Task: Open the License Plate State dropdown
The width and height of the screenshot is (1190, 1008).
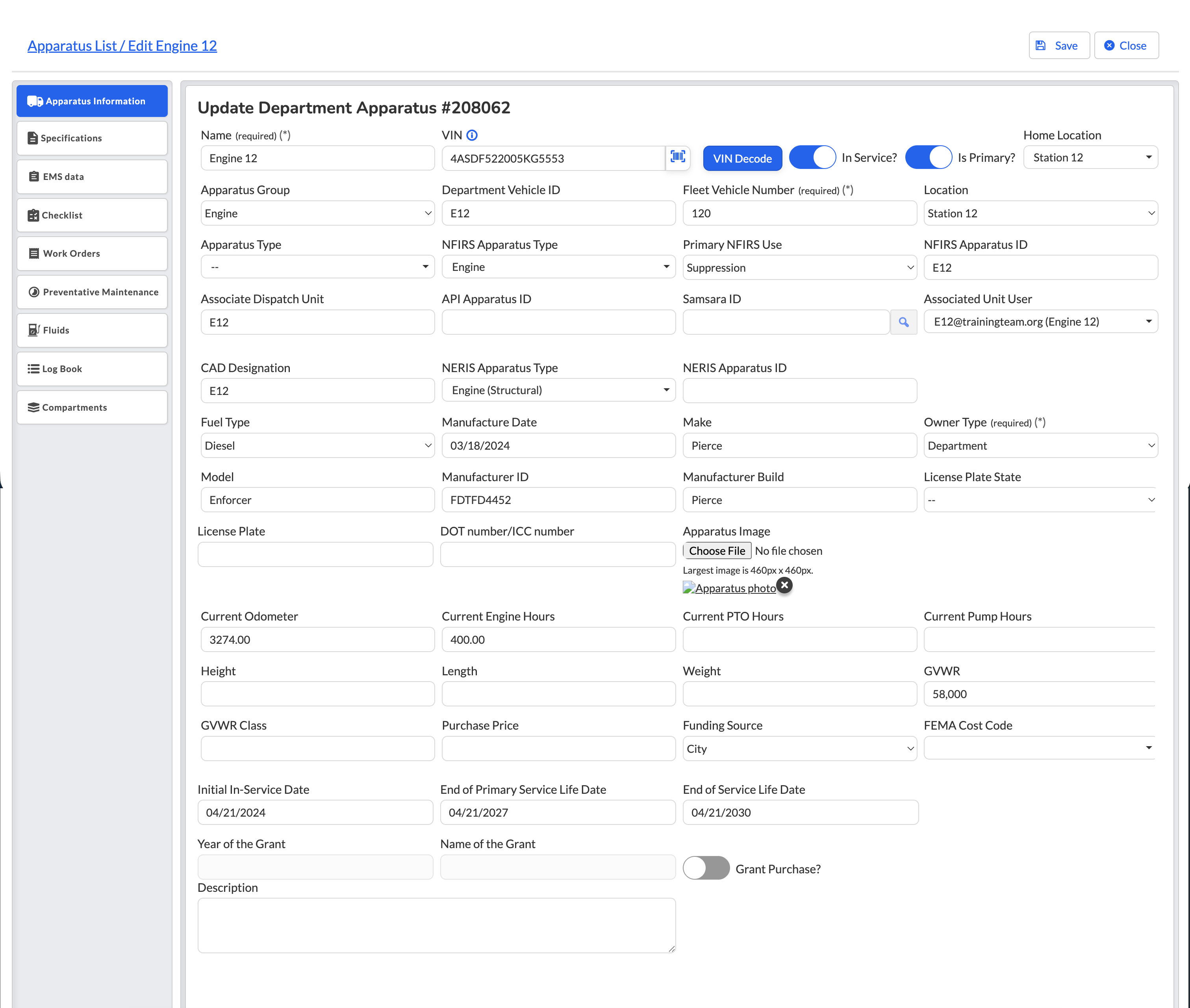Action: pyautogui.click(x=1041, y=500)
